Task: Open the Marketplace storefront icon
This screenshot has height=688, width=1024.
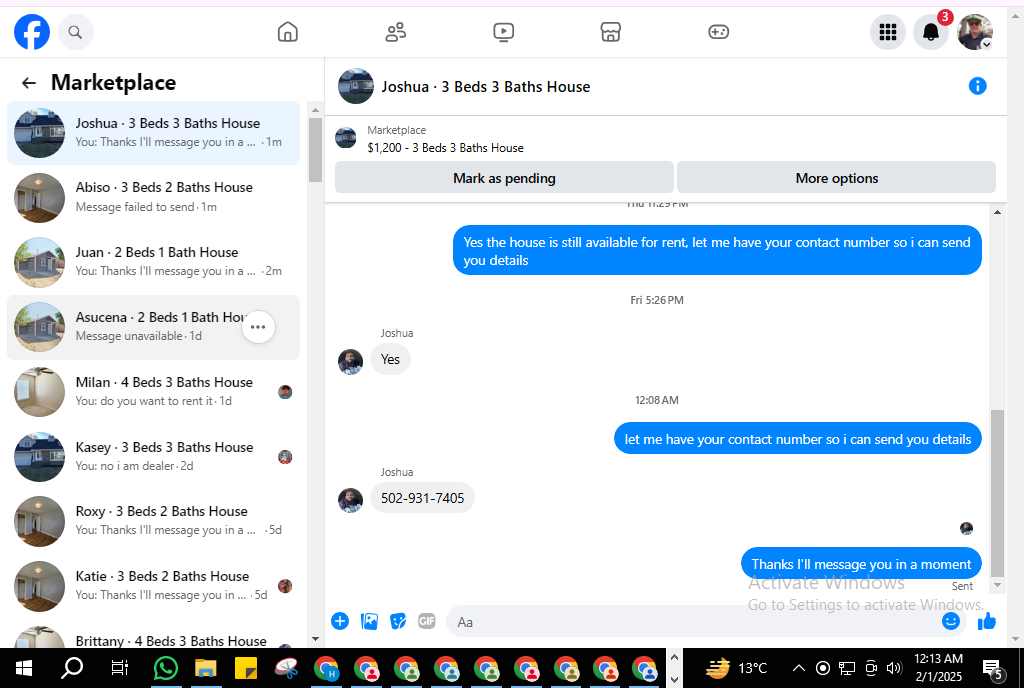Action: 611,32
